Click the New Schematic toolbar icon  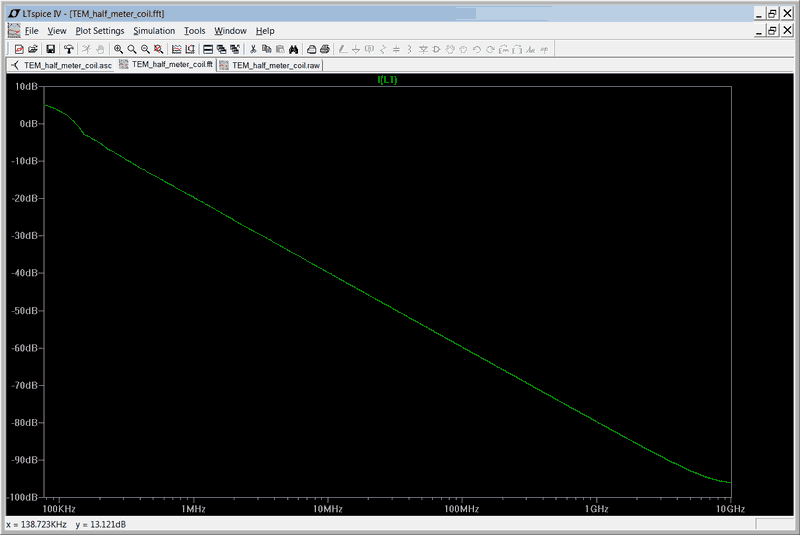[18, 48]
